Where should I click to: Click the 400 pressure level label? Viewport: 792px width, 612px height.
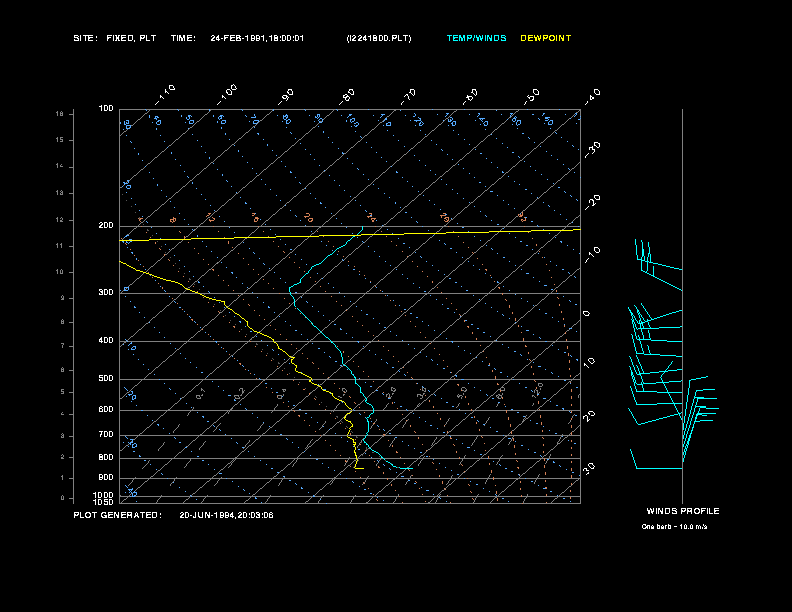coord(106,340)
